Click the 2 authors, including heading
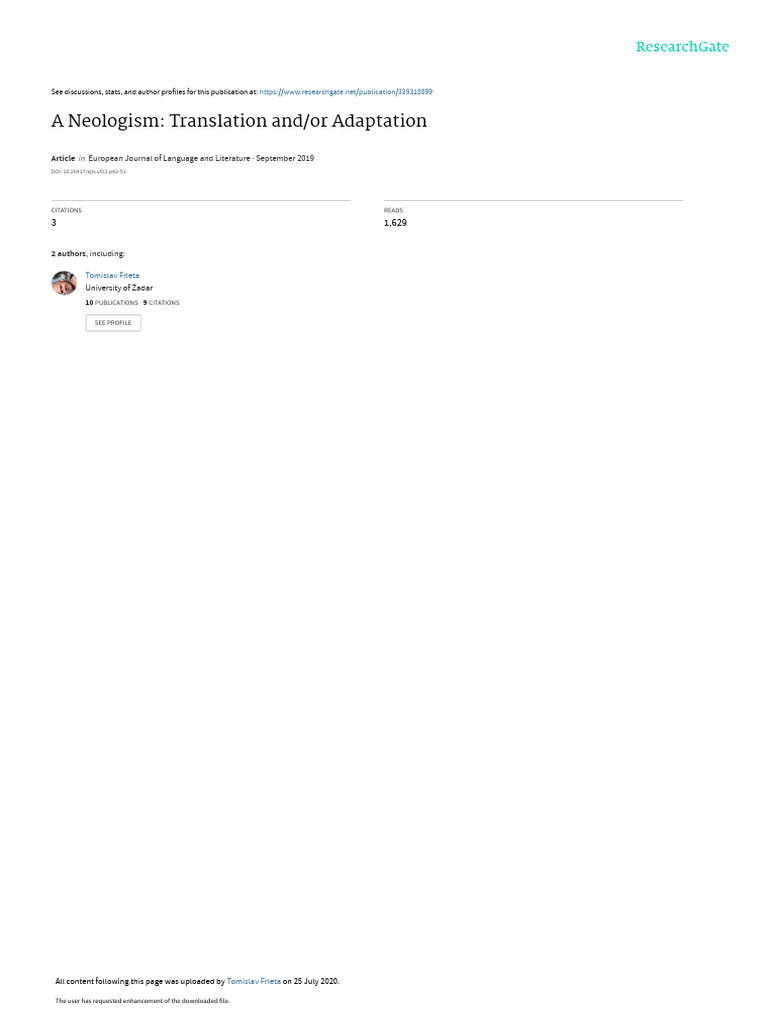This screenshot has width=768, height=1024. tap(88, 253)
